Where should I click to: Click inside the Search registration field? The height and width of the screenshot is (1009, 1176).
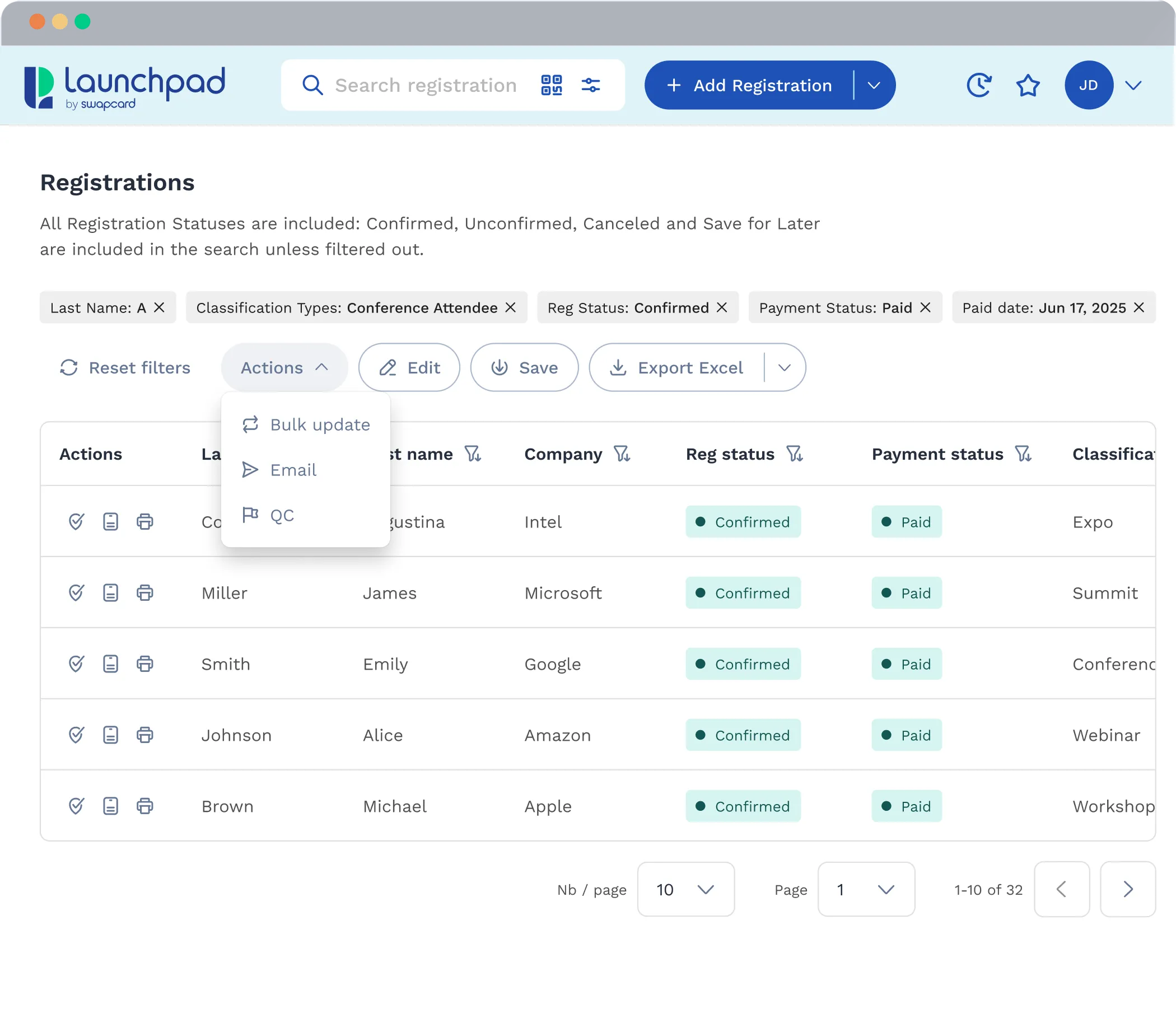click(426, 85)
